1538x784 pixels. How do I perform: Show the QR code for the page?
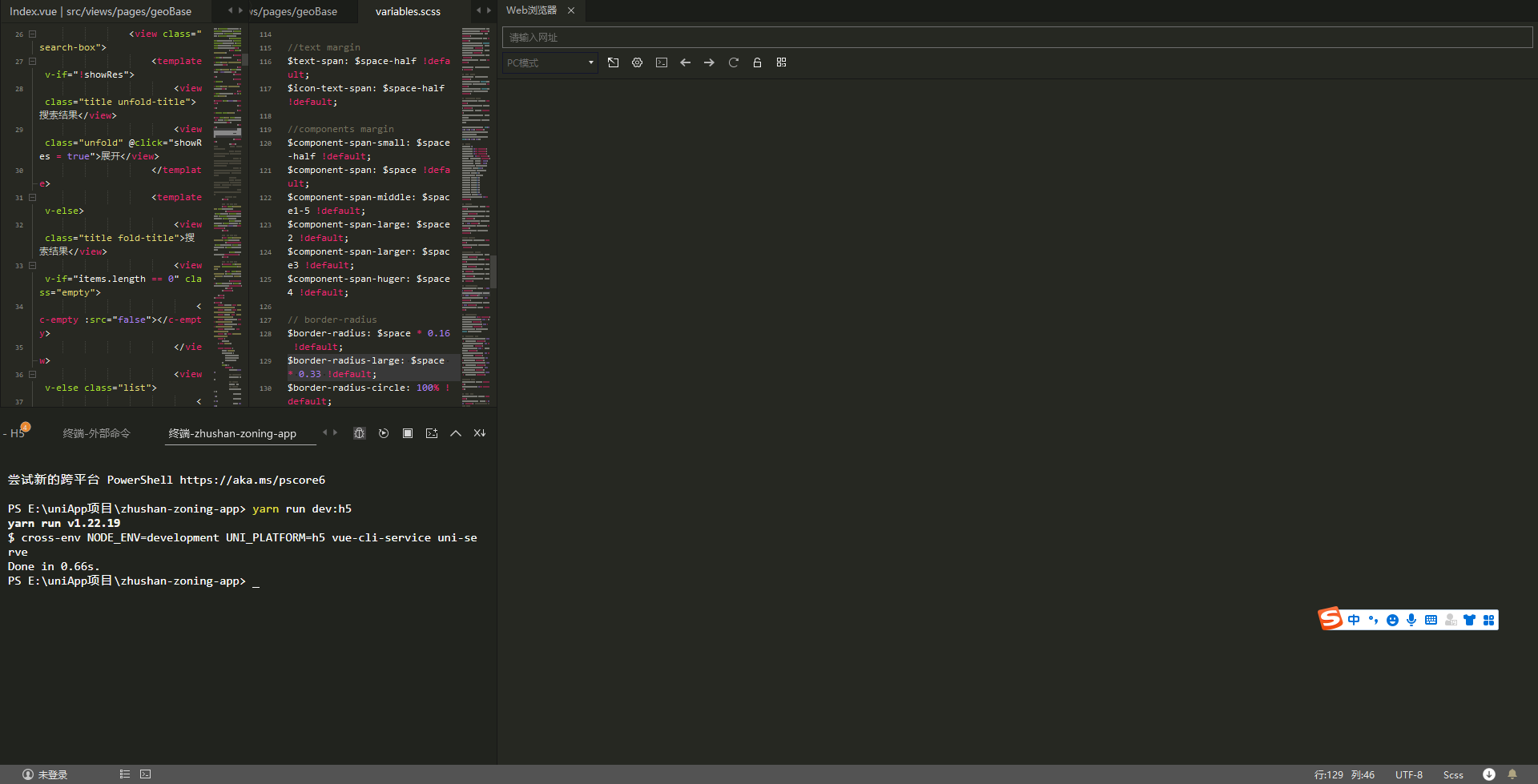[x=781, y=62]
